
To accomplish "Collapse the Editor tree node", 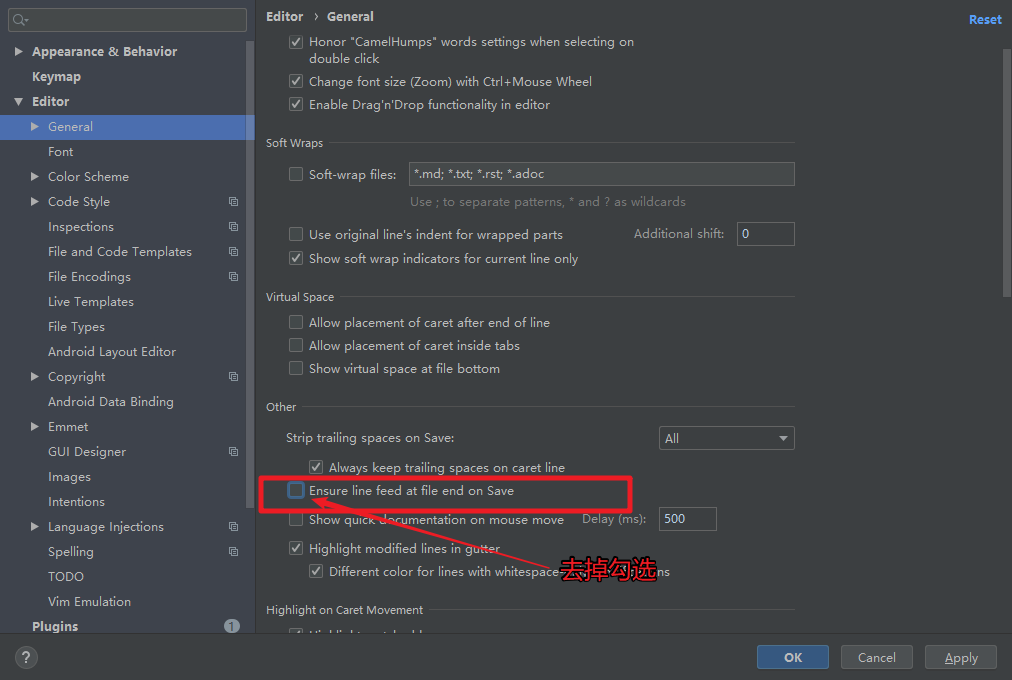I will coord(19,101).
